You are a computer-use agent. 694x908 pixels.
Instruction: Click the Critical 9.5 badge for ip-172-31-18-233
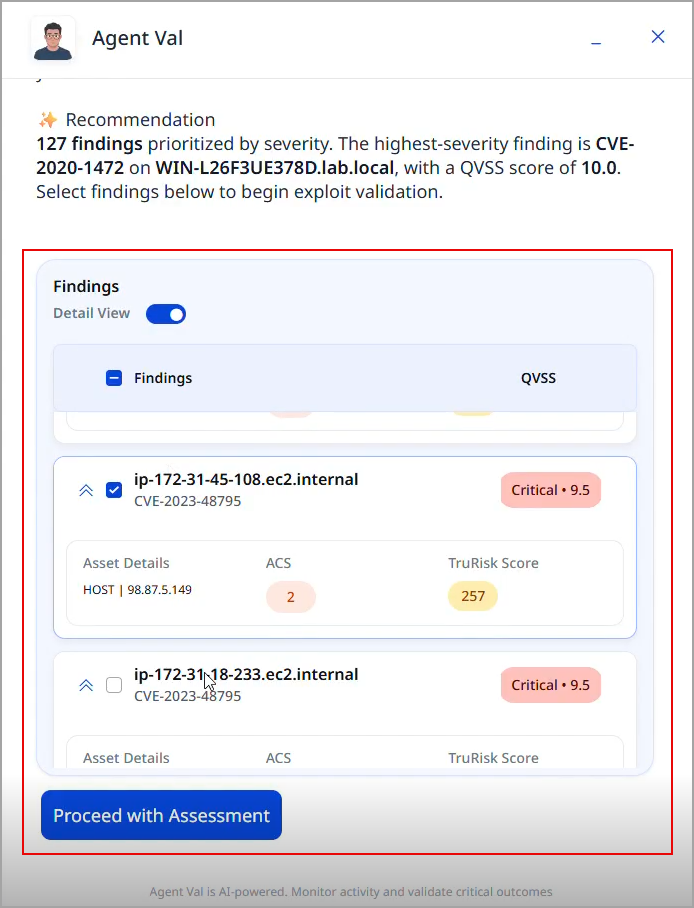click(x=550, y=685)
